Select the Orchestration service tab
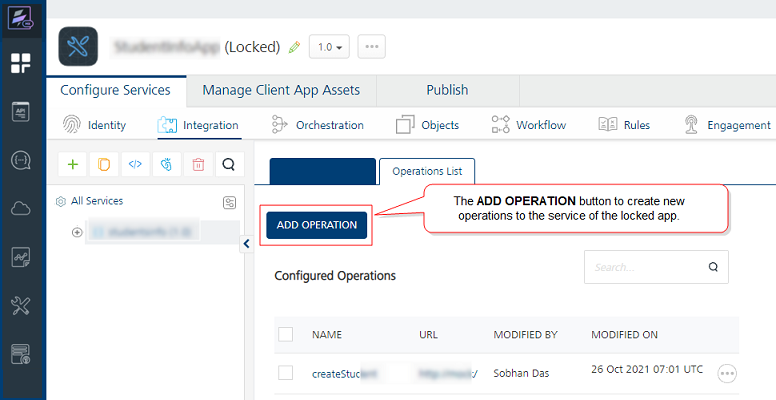Viewport: 776px width, 400px height. (318, 125)
